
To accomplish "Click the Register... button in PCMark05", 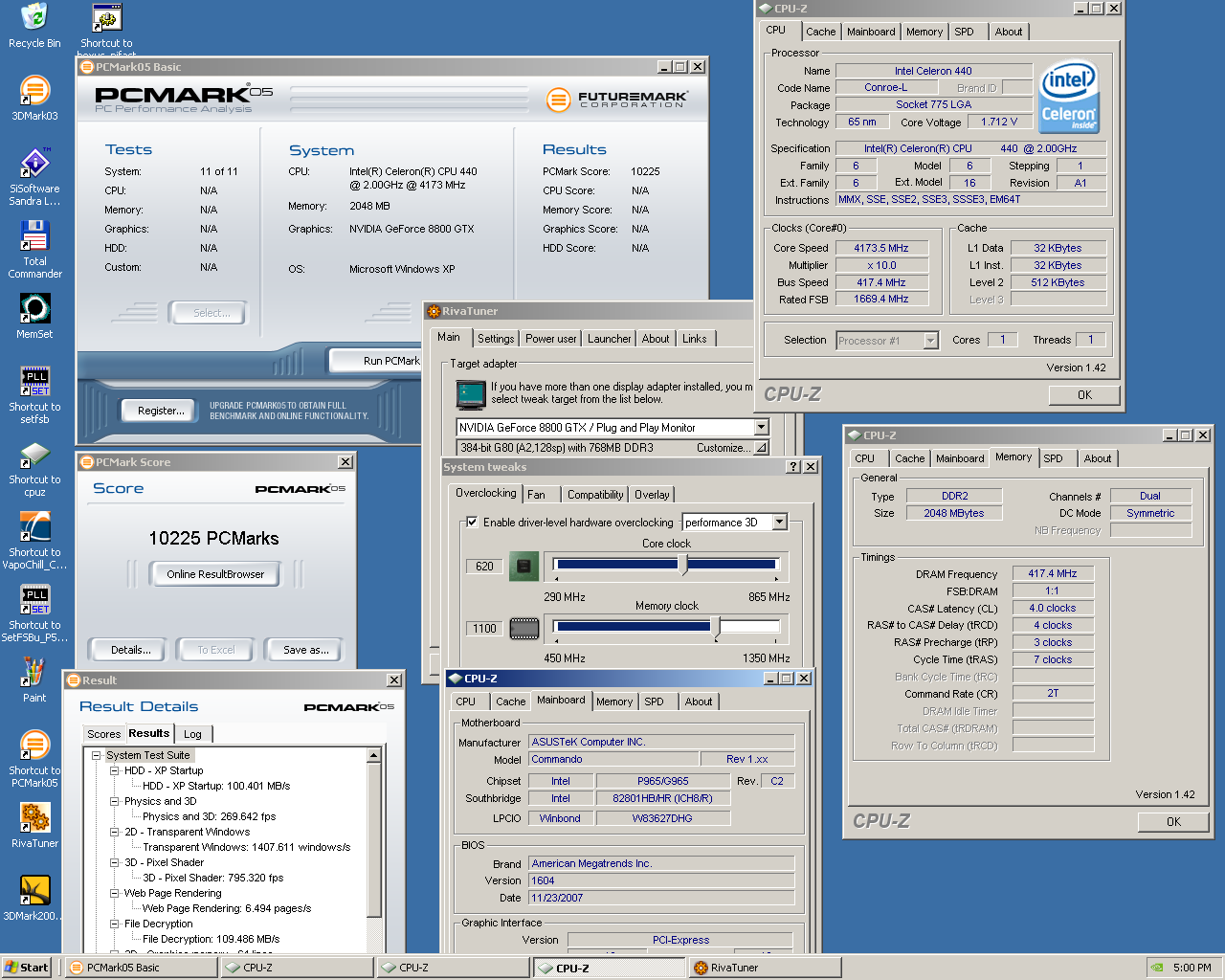I will tap(161, 411).
